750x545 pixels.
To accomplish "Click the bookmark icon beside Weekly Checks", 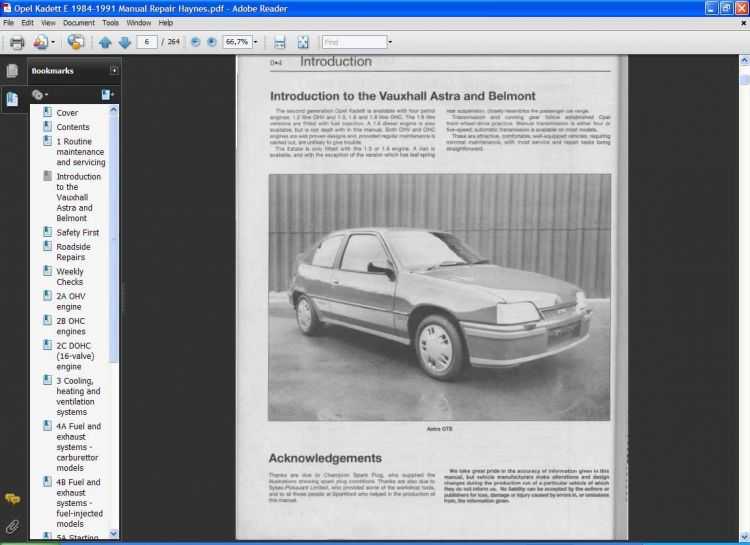I will pyautogui.click(x=47, y=271).
